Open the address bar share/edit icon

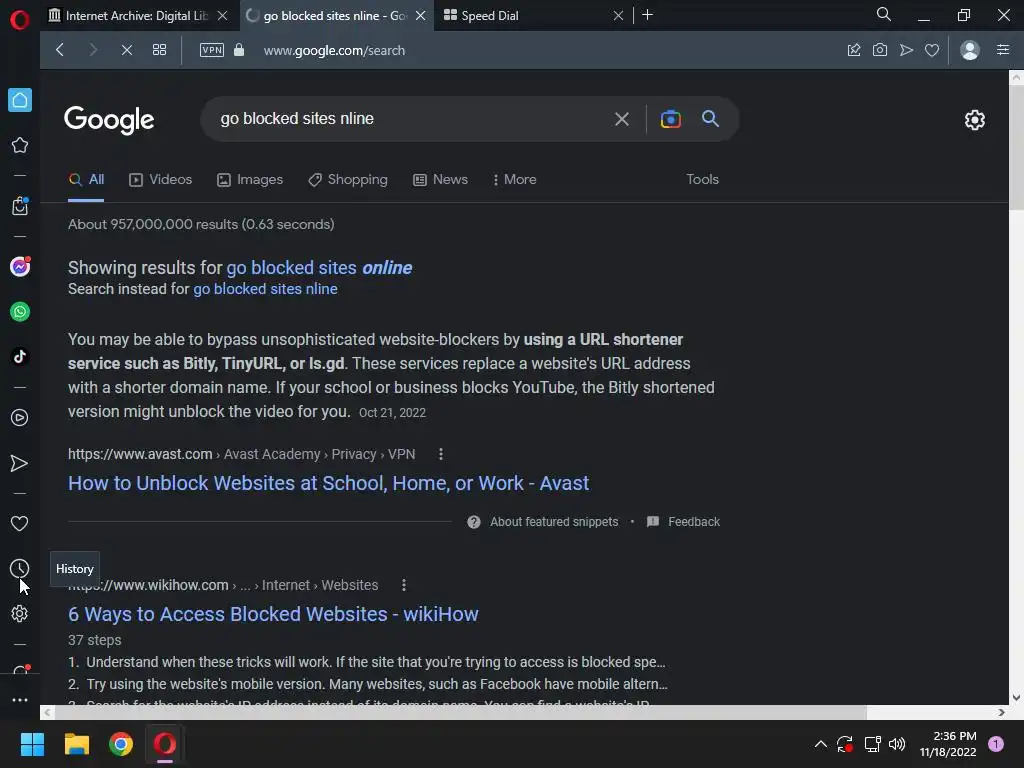[x=854, y=50]
